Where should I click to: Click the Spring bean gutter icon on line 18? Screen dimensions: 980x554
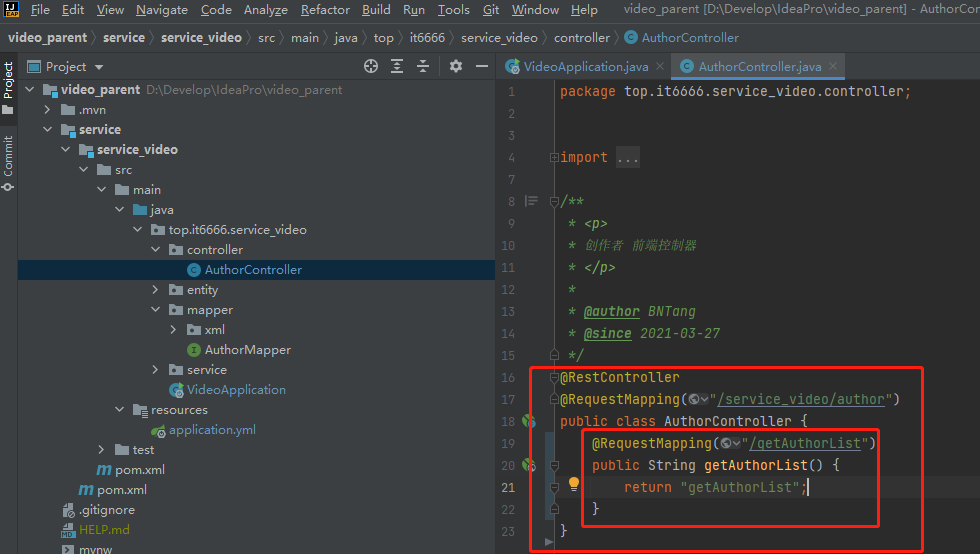(x=529, y=421)
